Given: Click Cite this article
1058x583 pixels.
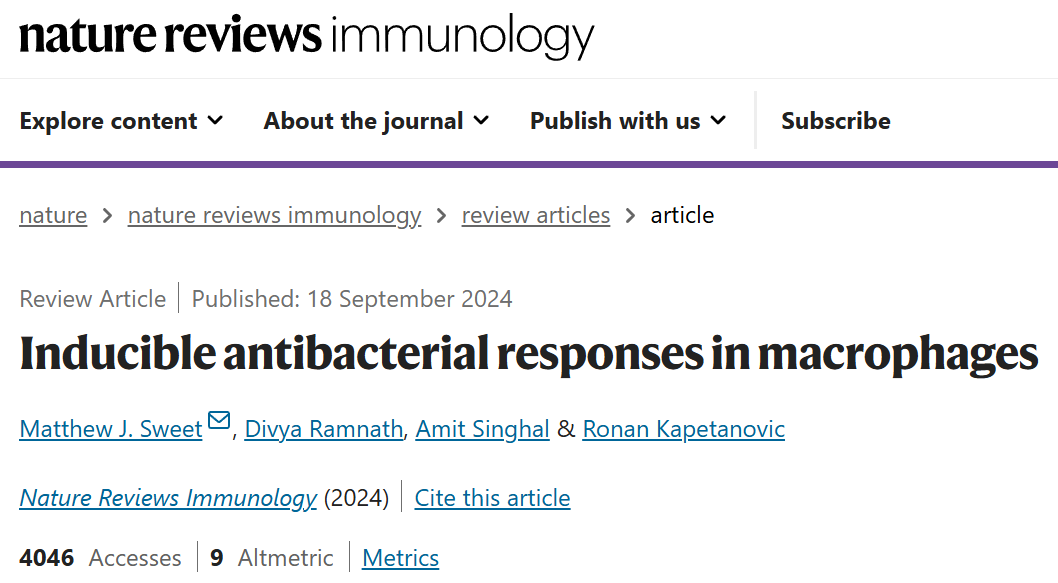Looking at the screenshot, I should tap(492, 498).
